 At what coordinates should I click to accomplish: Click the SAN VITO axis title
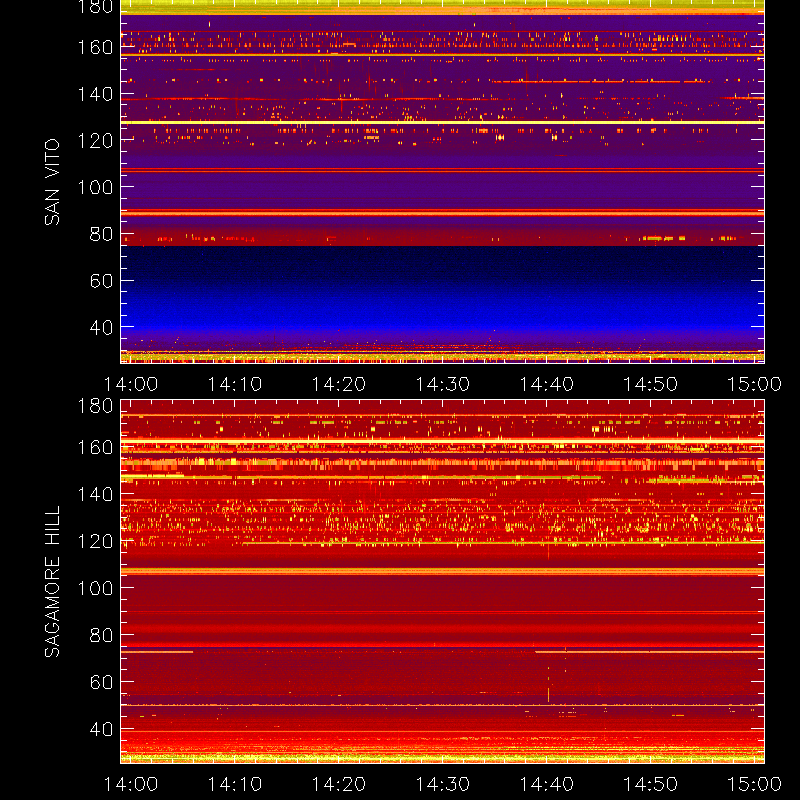52,182
